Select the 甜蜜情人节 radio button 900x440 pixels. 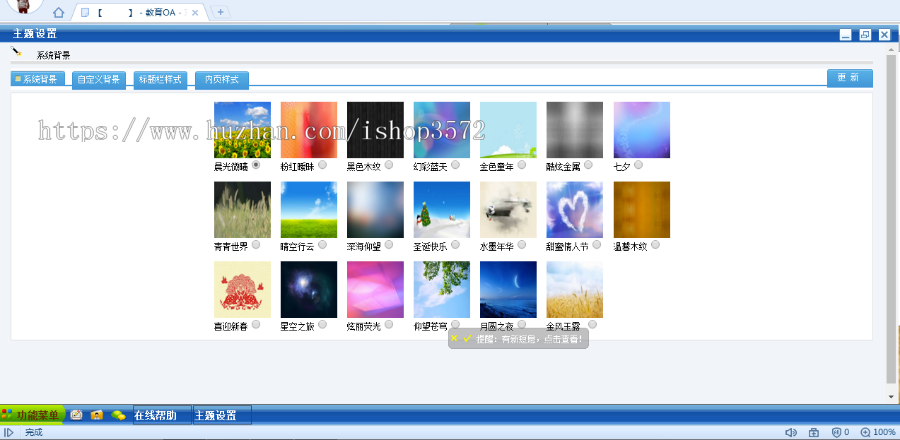click(596, 244)
